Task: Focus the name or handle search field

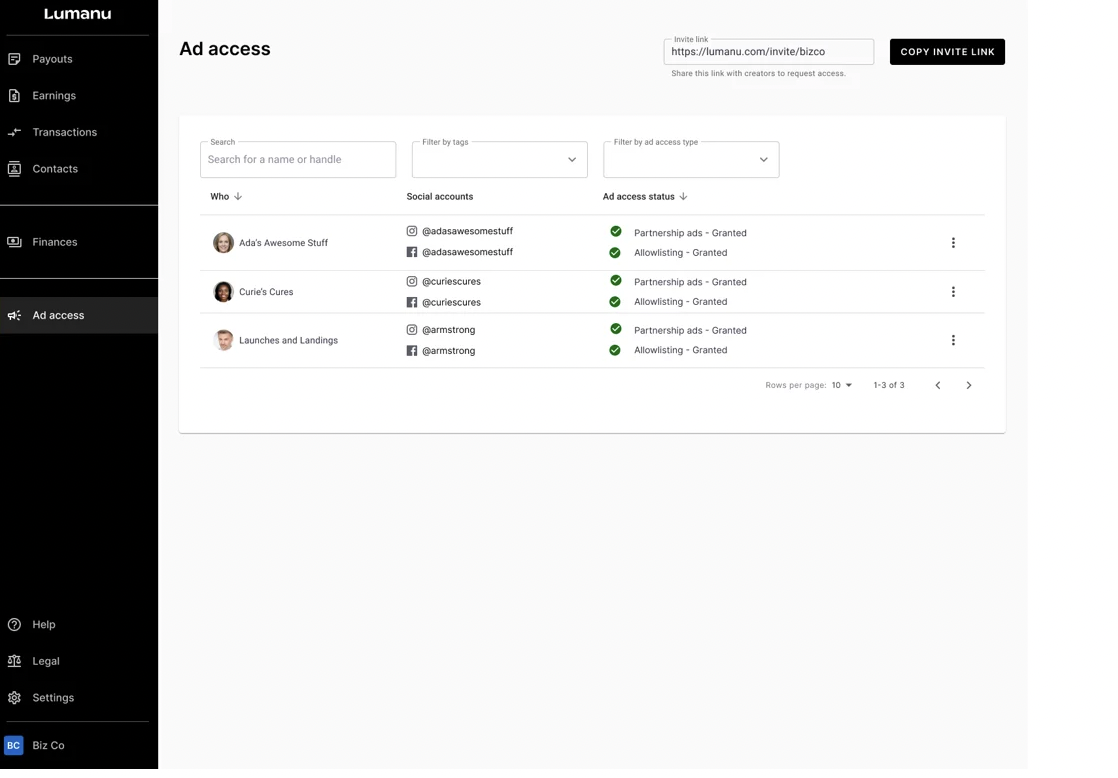Action: tap(298, 160)
